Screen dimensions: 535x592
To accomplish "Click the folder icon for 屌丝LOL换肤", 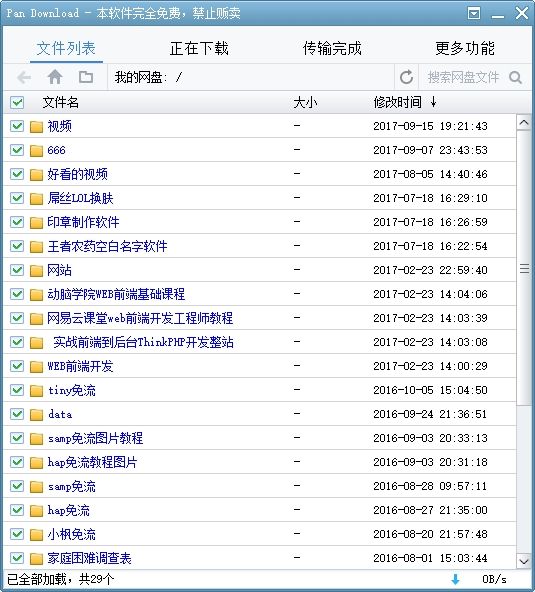I will coord(36,199).
